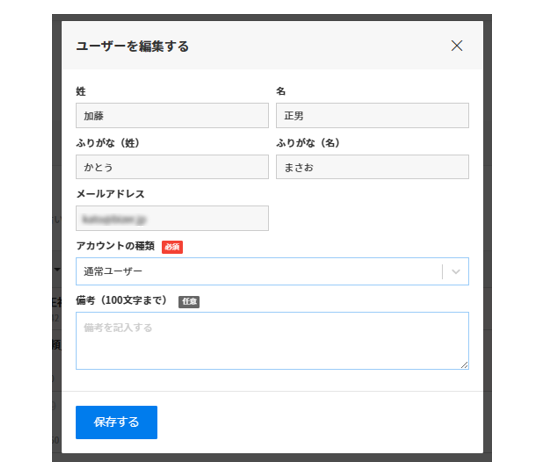Click the resize grip of the 備考 textarea
Image resolution: width=546 pixels, height=473 pixels.
[x=464, y=365]
